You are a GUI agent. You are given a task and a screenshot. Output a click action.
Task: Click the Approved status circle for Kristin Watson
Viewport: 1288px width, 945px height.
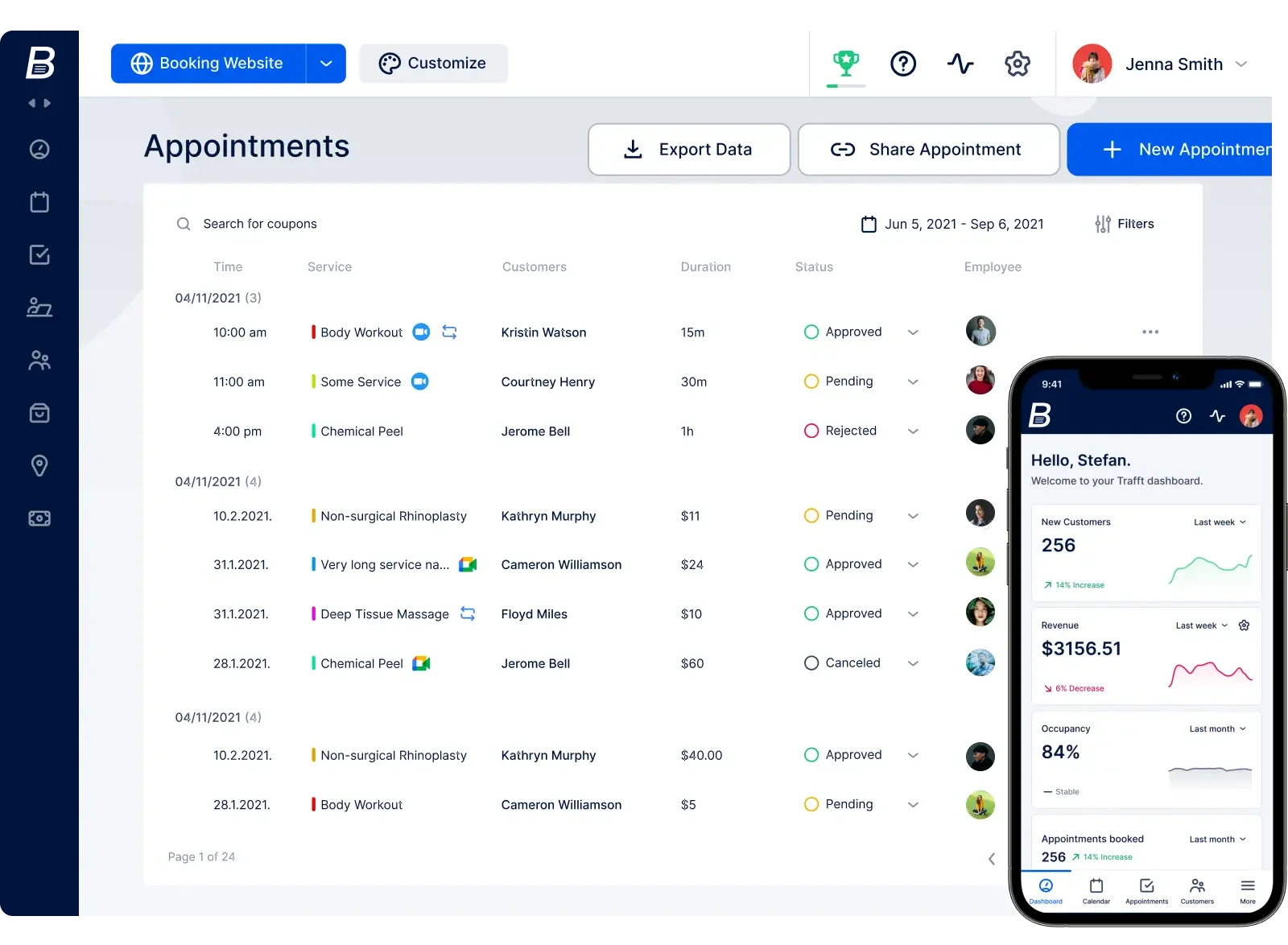pos(811,332)
